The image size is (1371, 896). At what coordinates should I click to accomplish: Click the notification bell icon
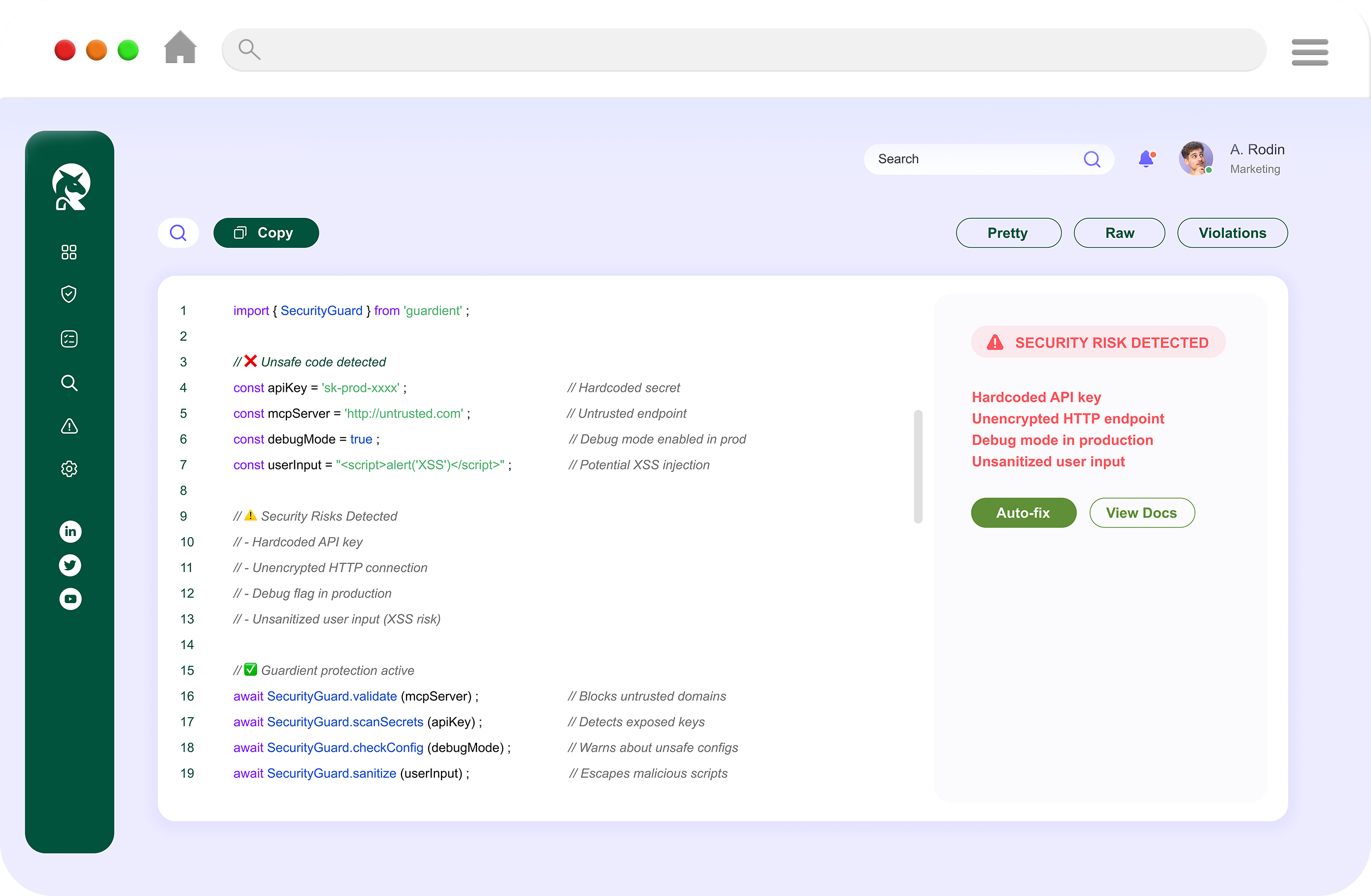[x=1146, y=159]
